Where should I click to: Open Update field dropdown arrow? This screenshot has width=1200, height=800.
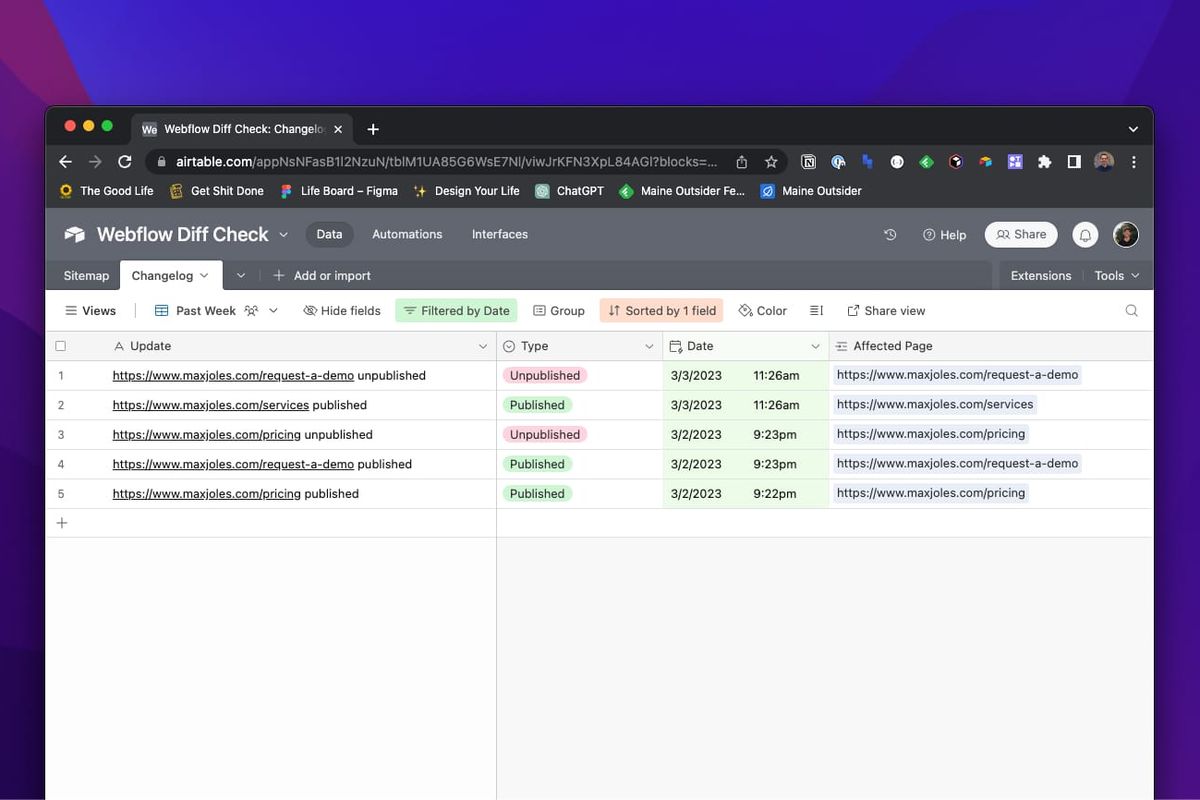point(483,346)
